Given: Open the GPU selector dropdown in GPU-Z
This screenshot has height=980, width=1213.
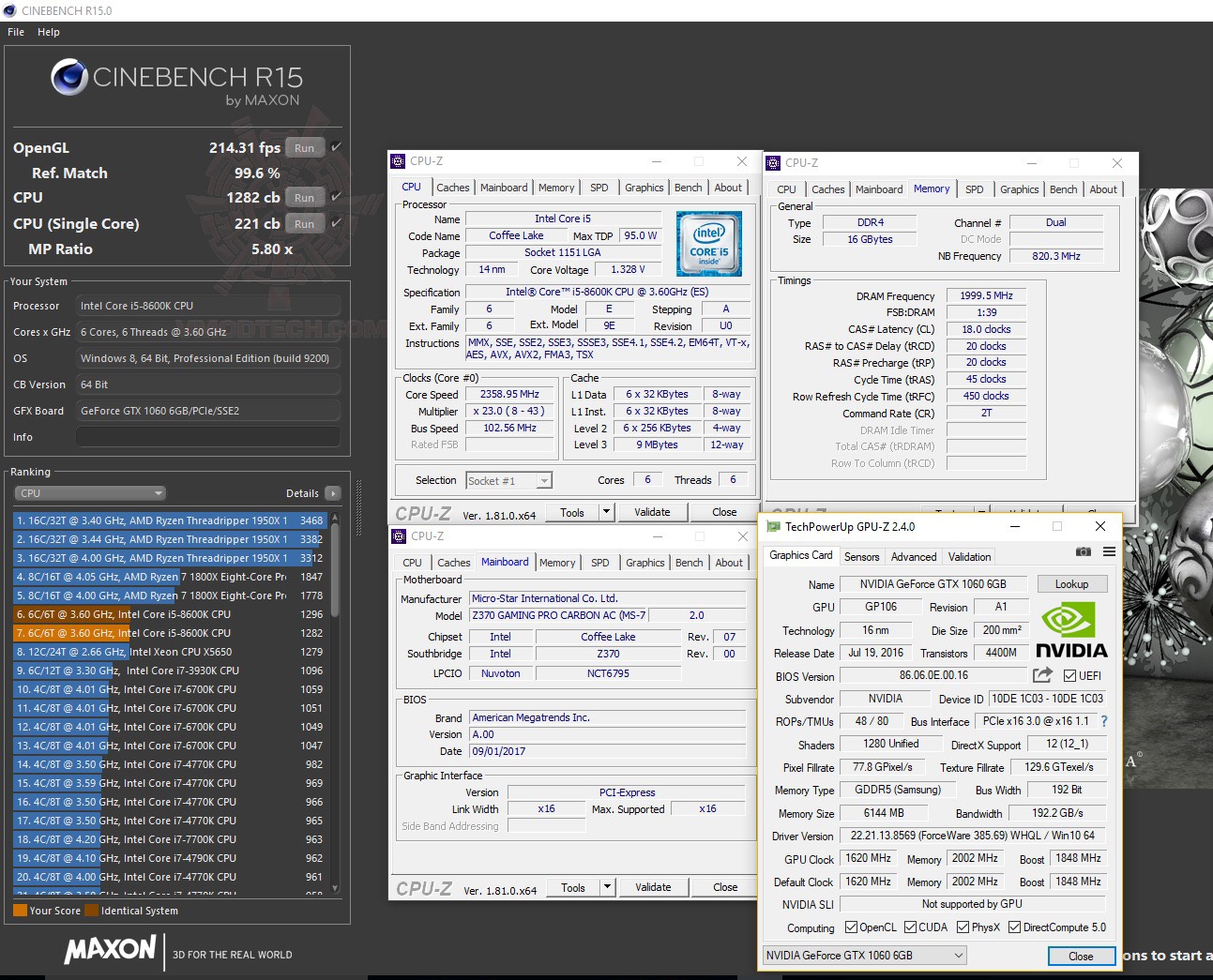Looking at the screenshot, I should point(865,956).
